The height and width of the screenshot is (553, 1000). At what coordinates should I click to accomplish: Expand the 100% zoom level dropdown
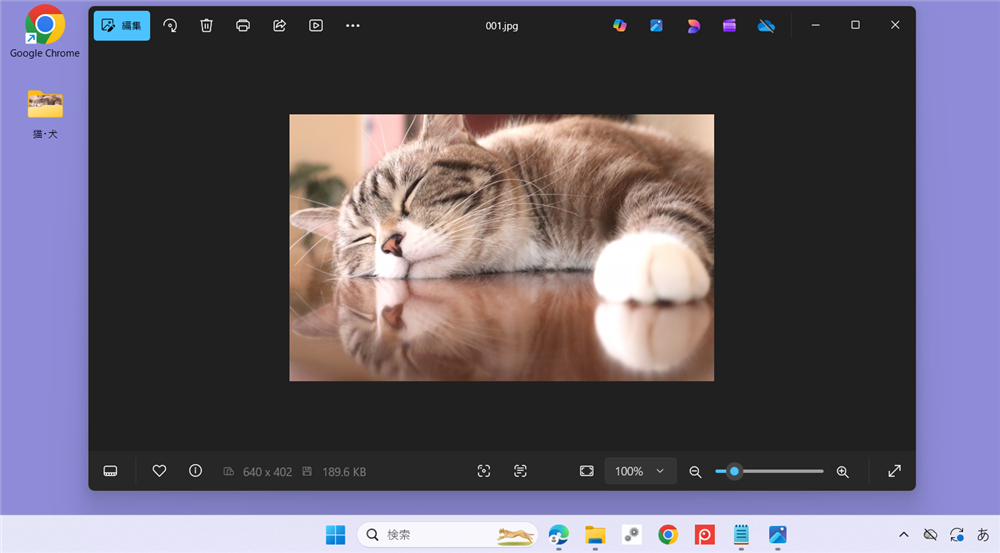click(x=640, y=471)
